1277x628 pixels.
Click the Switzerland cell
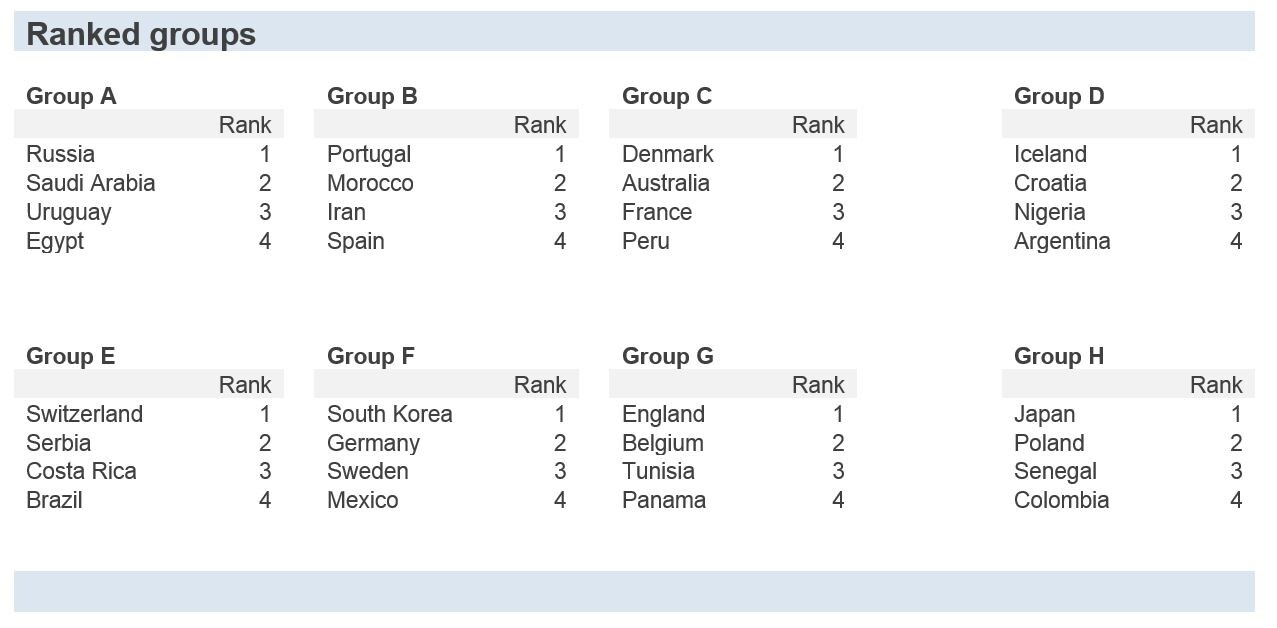tap(84, 414)
